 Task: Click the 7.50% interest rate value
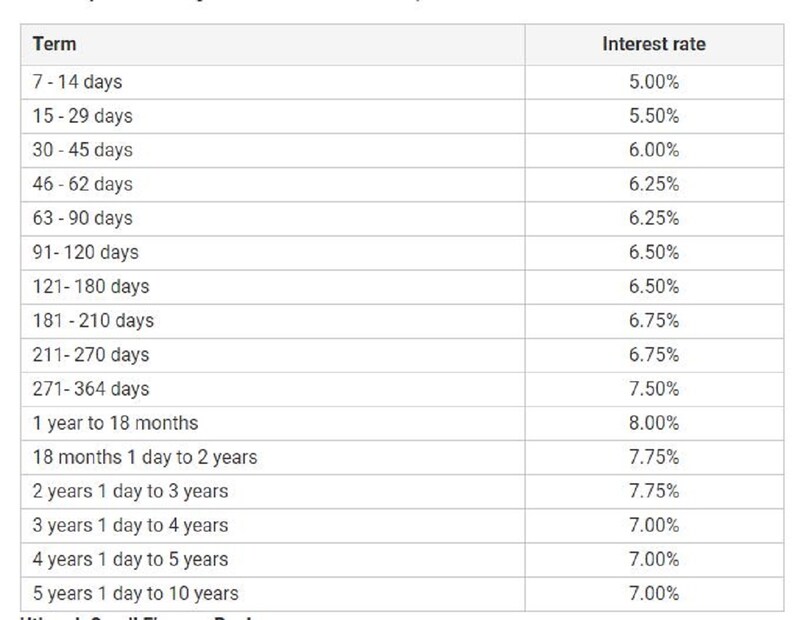point(654,389)
